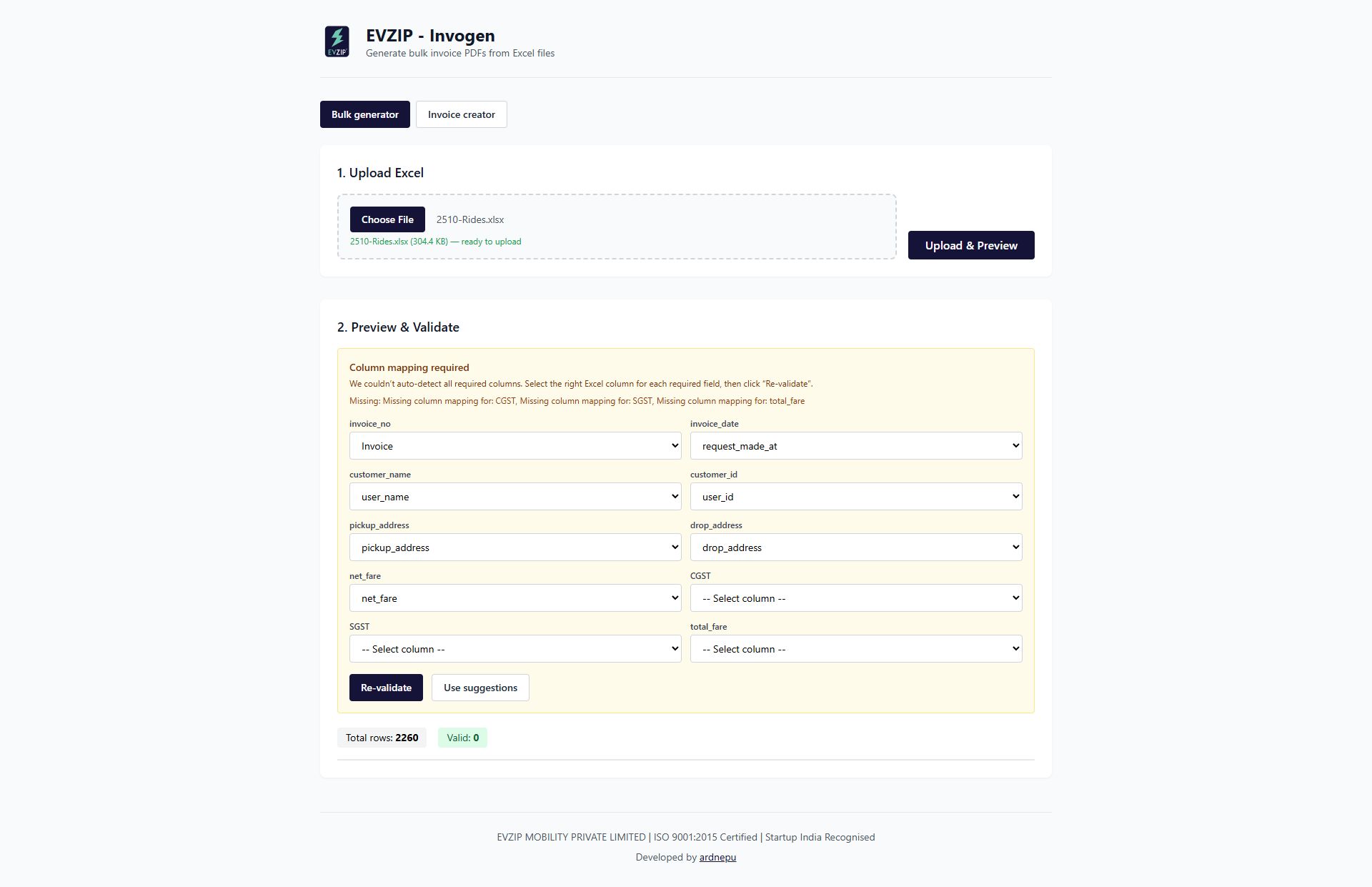The height and width of the screenshot is (887, 1372).
Task: Switch to the Invoice creator tab
Action: tap(461, 114)
